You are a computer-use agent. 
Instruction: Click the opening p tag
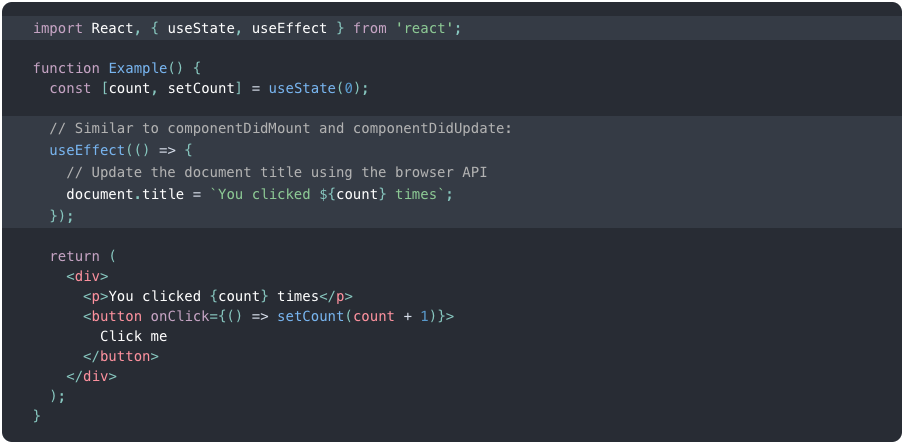click(95, 296)
